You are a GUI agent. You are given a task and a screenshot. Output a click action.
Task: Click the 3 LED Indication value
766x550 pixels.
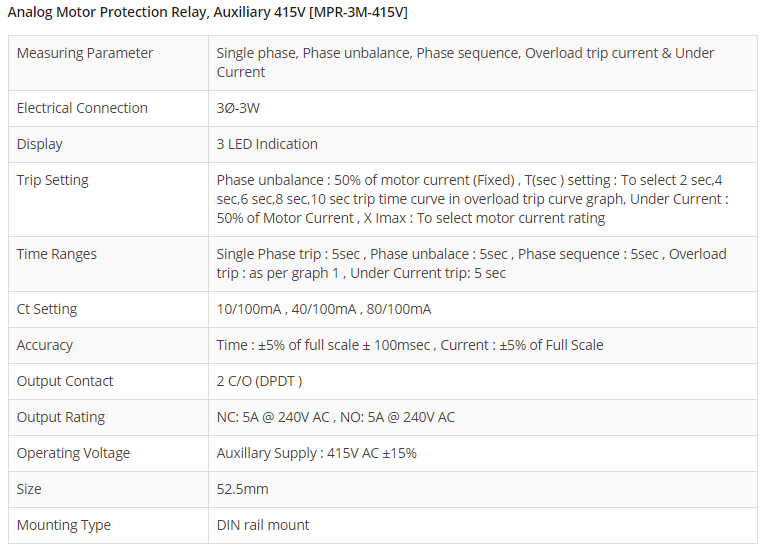(x=267, y=144)
